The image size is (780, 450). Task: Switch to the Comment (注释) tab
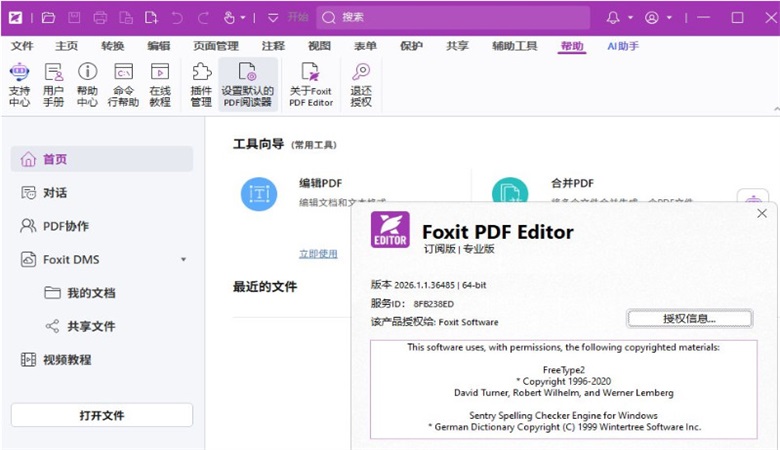pos(273,46)
